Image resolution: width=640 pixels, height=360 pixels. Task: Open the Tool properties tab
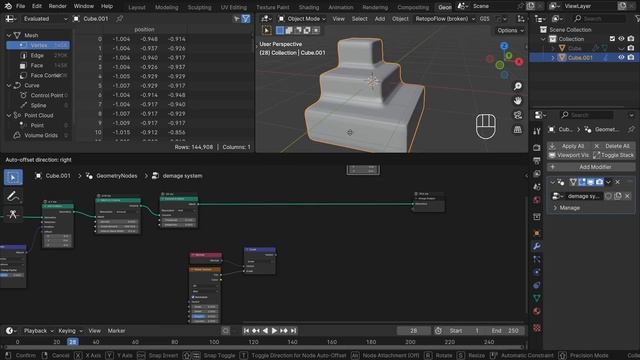coord(537,131)
